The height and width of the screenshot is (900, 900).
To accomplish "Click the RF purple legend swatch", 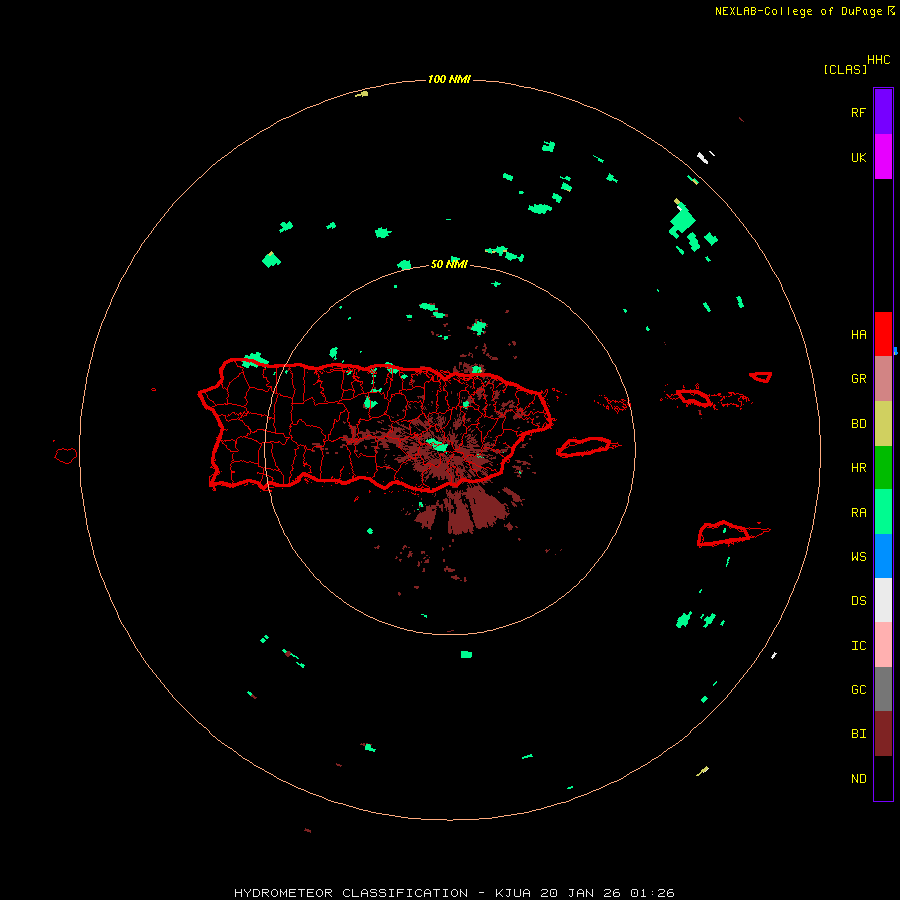I will pos(883,111).
